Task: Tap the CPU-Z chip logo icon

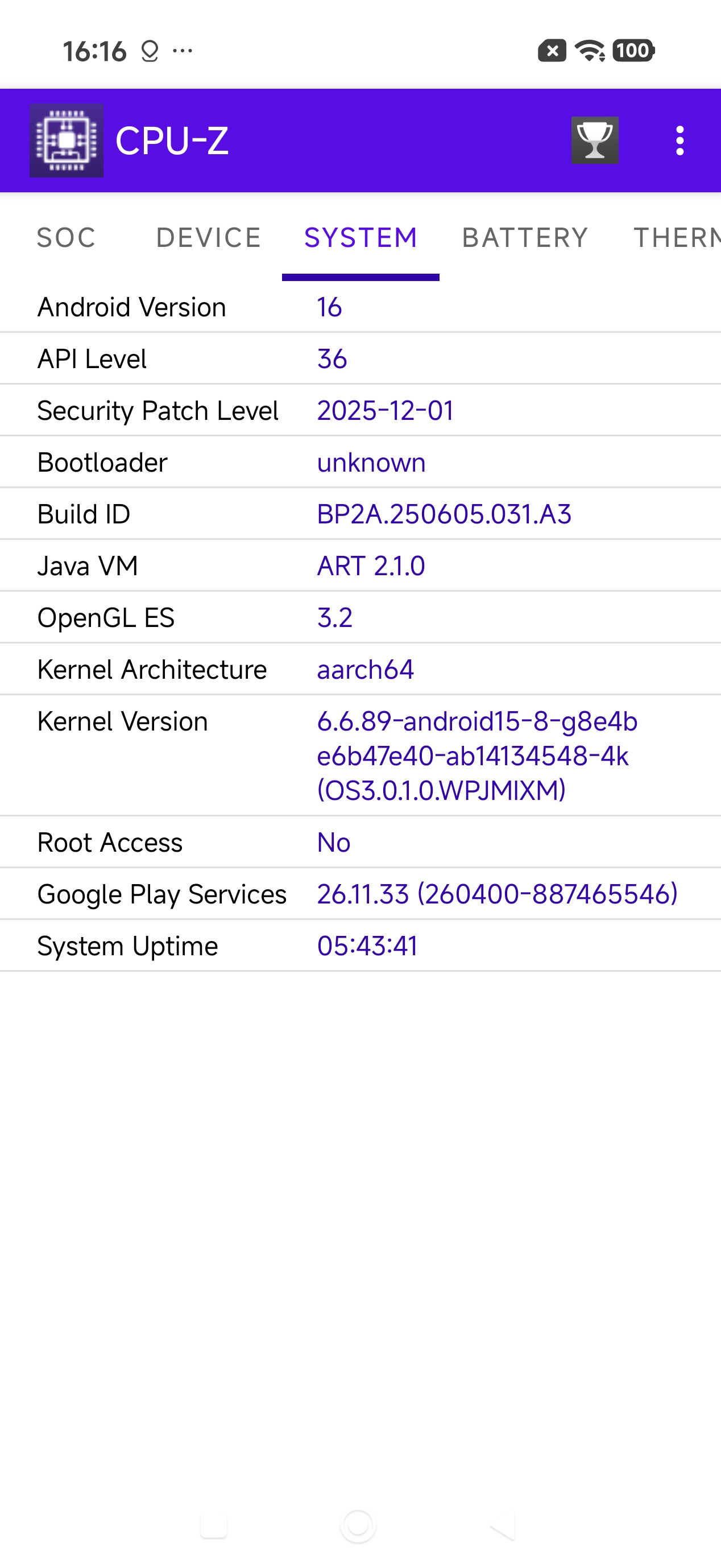Action: point(67,141)
